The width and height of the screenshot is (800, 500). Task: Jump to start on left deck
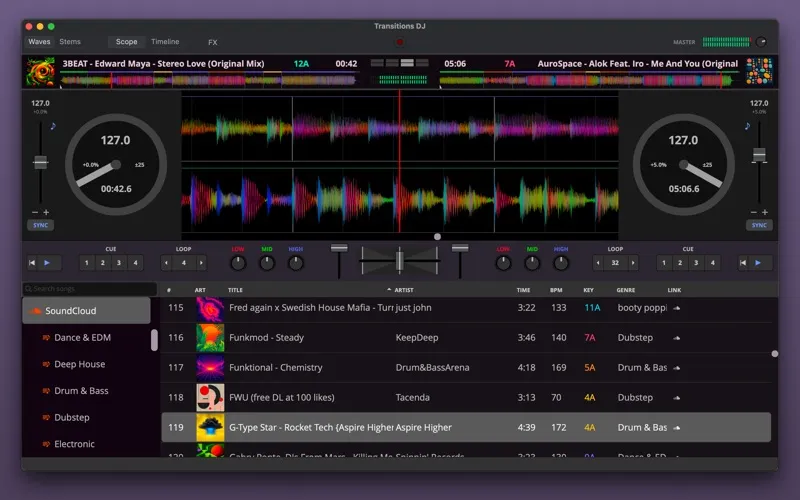pyautogui.click(x=32, y=263)
